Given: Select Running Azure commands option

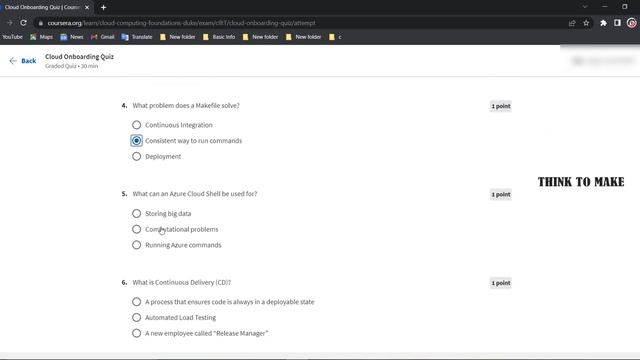Looking at the screenshot, I should point(136,245).
